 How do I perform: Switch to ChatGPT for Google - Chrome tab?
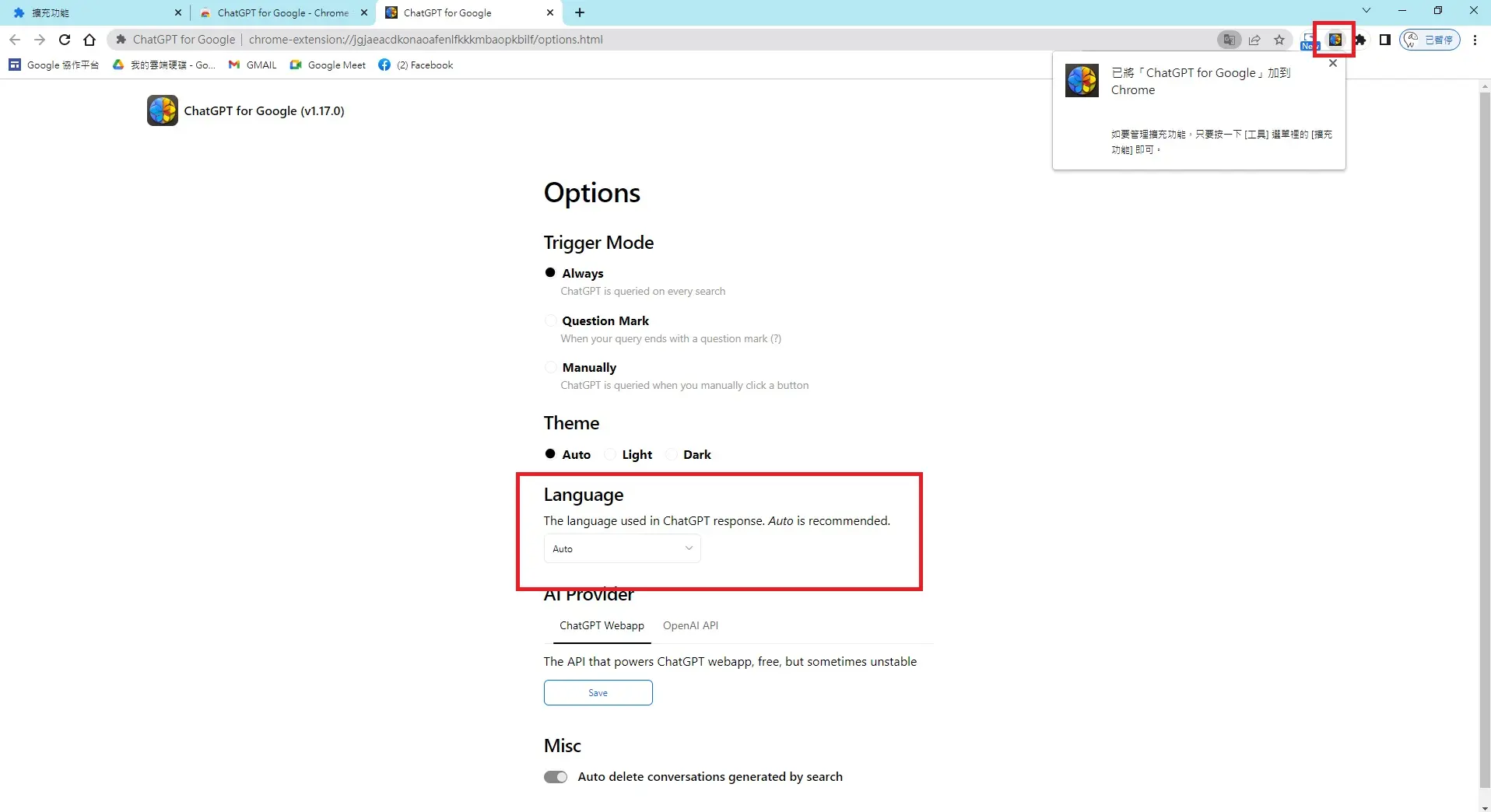[282, 12]
